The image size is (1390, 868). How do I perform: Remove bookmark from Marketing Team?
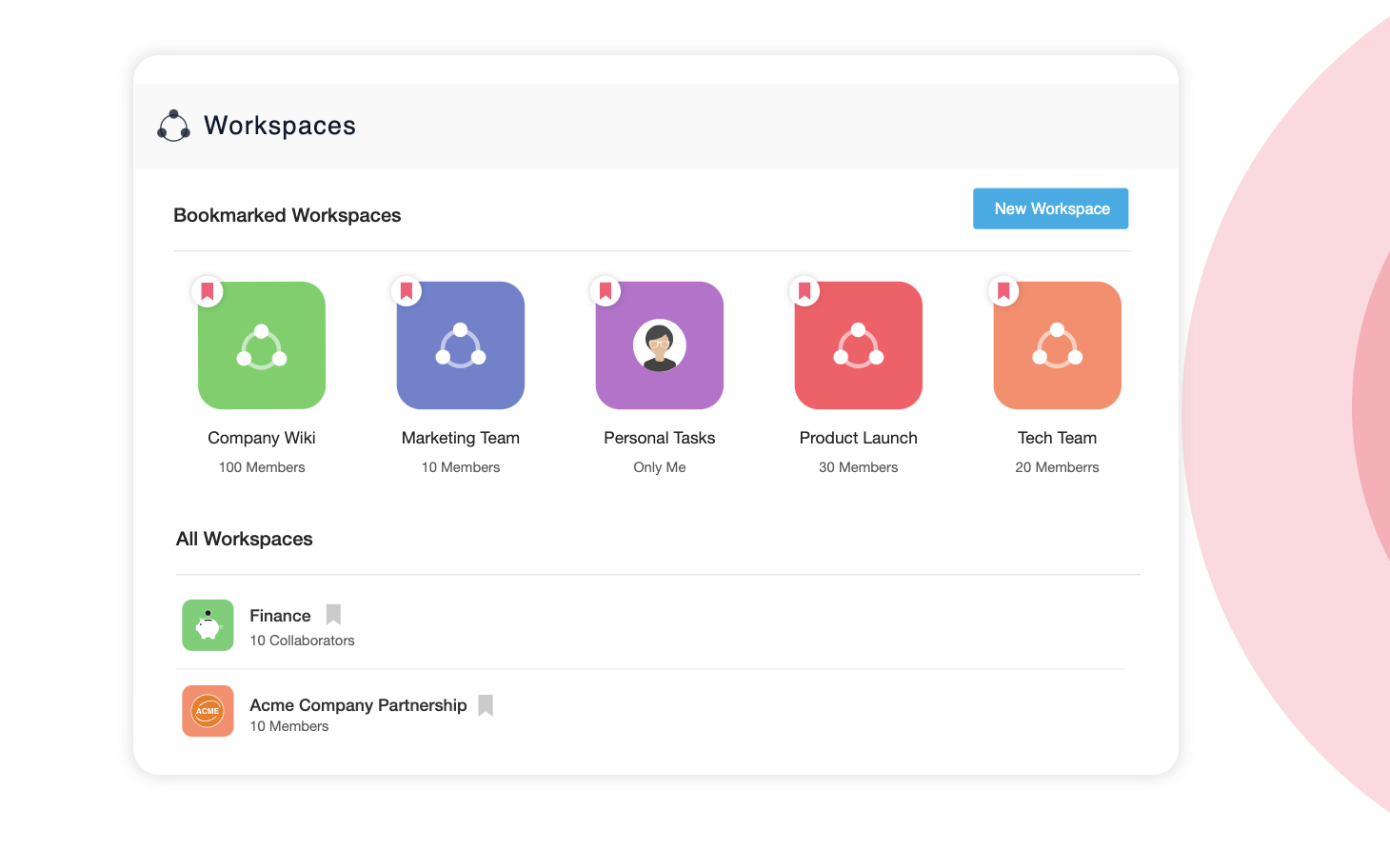pyautogui.click(x=407, y=291)
